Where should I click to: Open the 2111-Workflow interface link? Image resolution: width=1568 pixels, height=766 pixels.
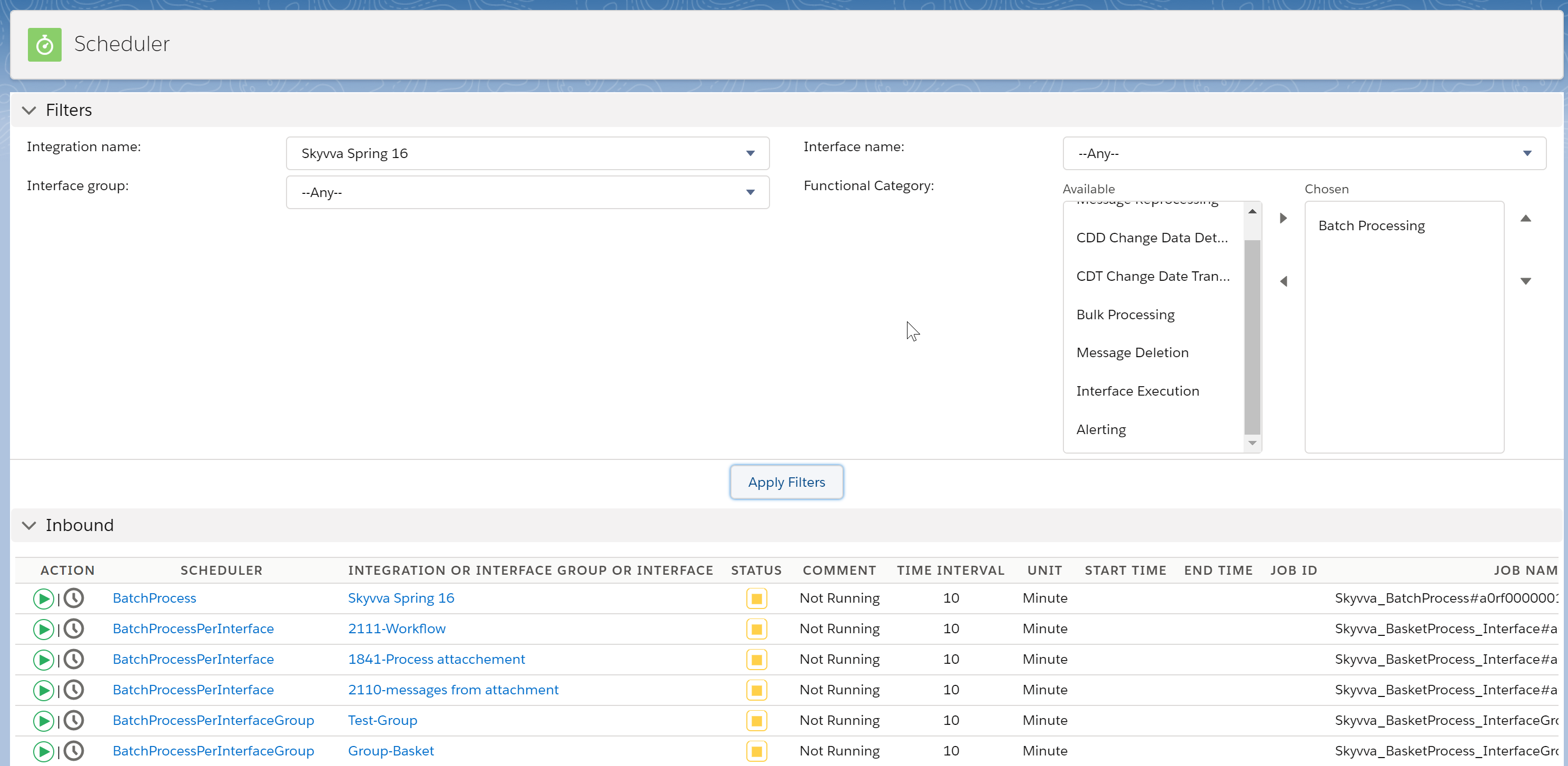tap(396, 628)
